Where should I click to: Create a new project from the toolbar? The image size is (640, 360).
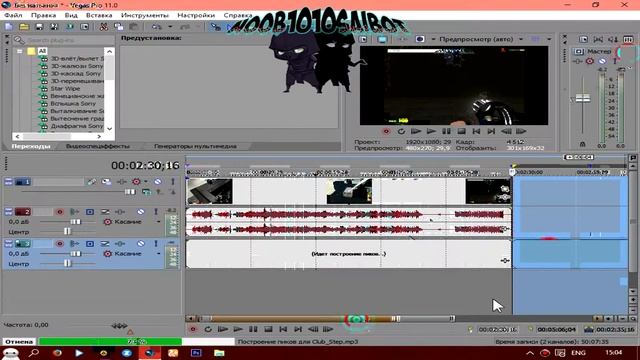(x=9, y=27)
